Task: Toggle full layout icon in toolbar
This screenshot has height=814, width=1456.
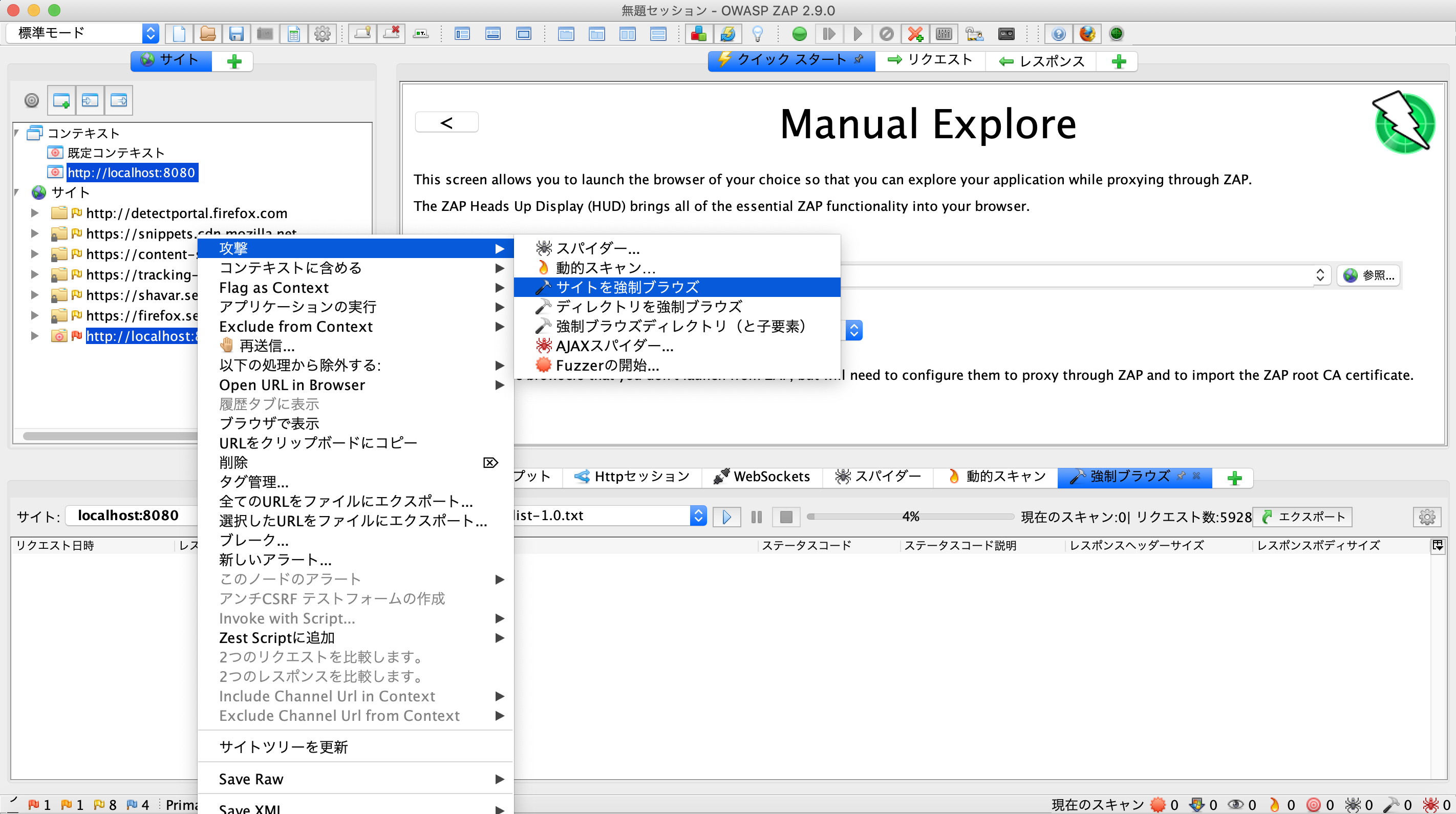Action: pyautogui.click(x=523, y=34)
